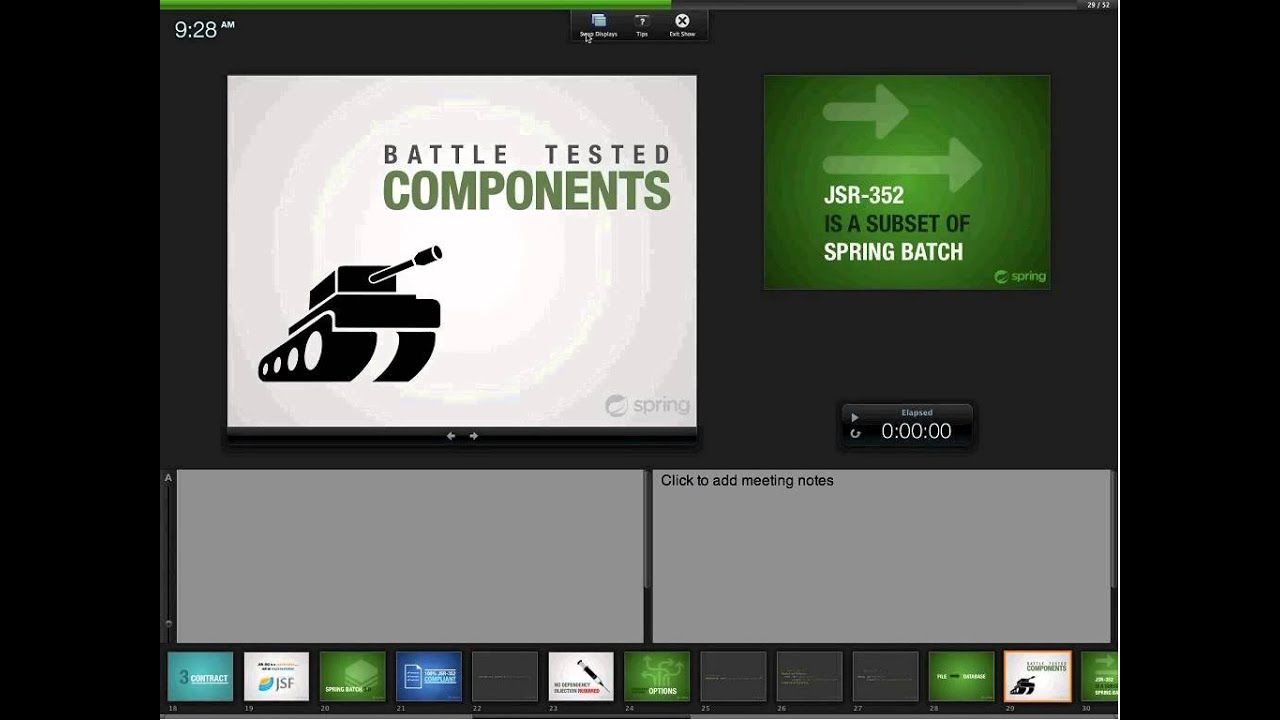Exit the slide show
Image resolution: width=1280 pixels, height=720 pixels.
tap(682, 20)
